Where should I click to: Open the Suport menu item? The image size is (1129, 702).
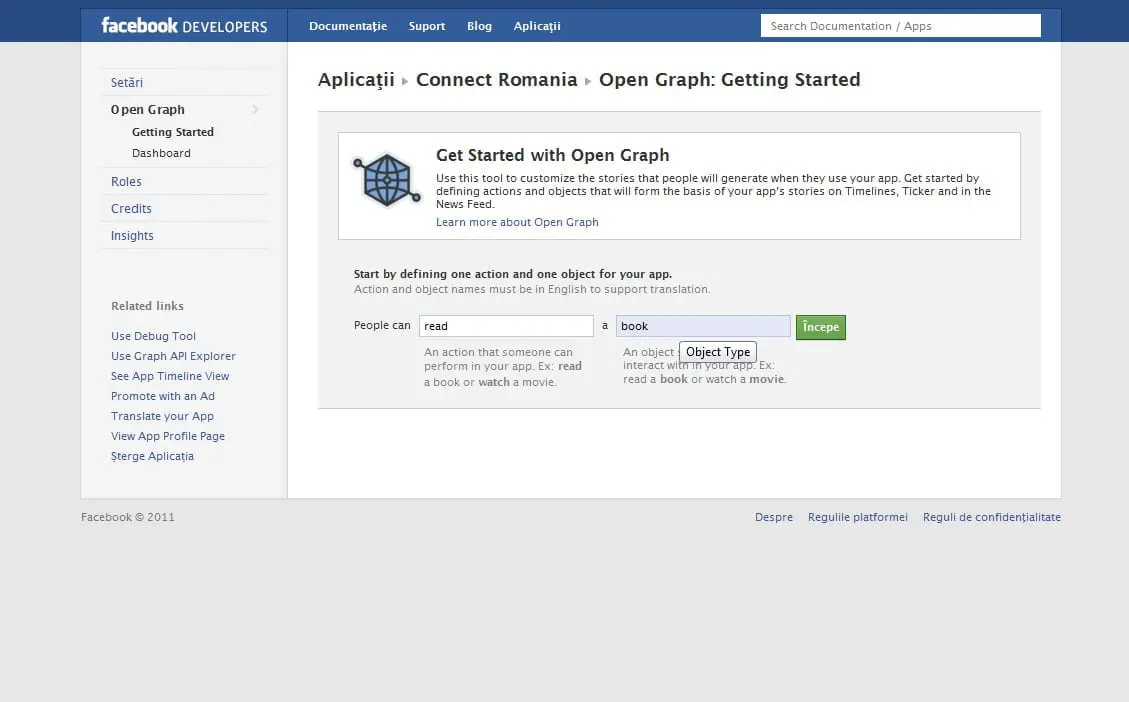click(427, 26)
